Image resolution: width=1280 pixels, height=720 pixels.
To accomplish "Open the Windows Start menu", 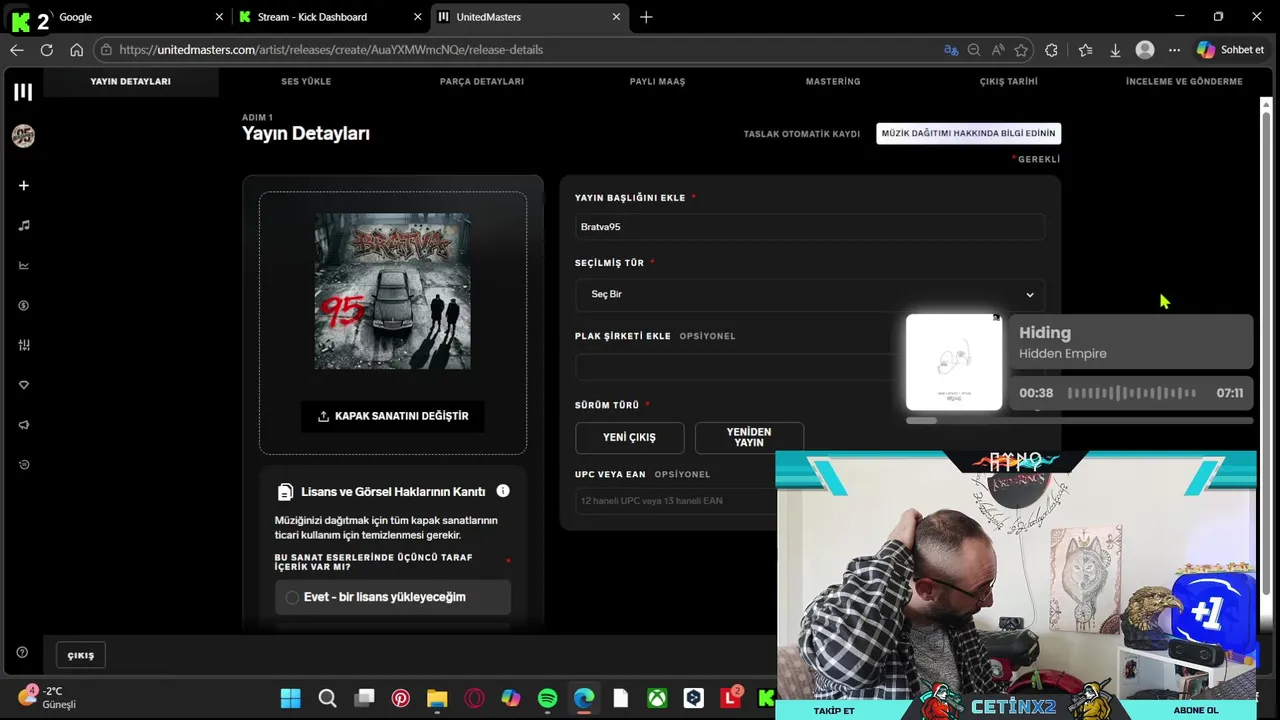I will [x=290, y=698].
